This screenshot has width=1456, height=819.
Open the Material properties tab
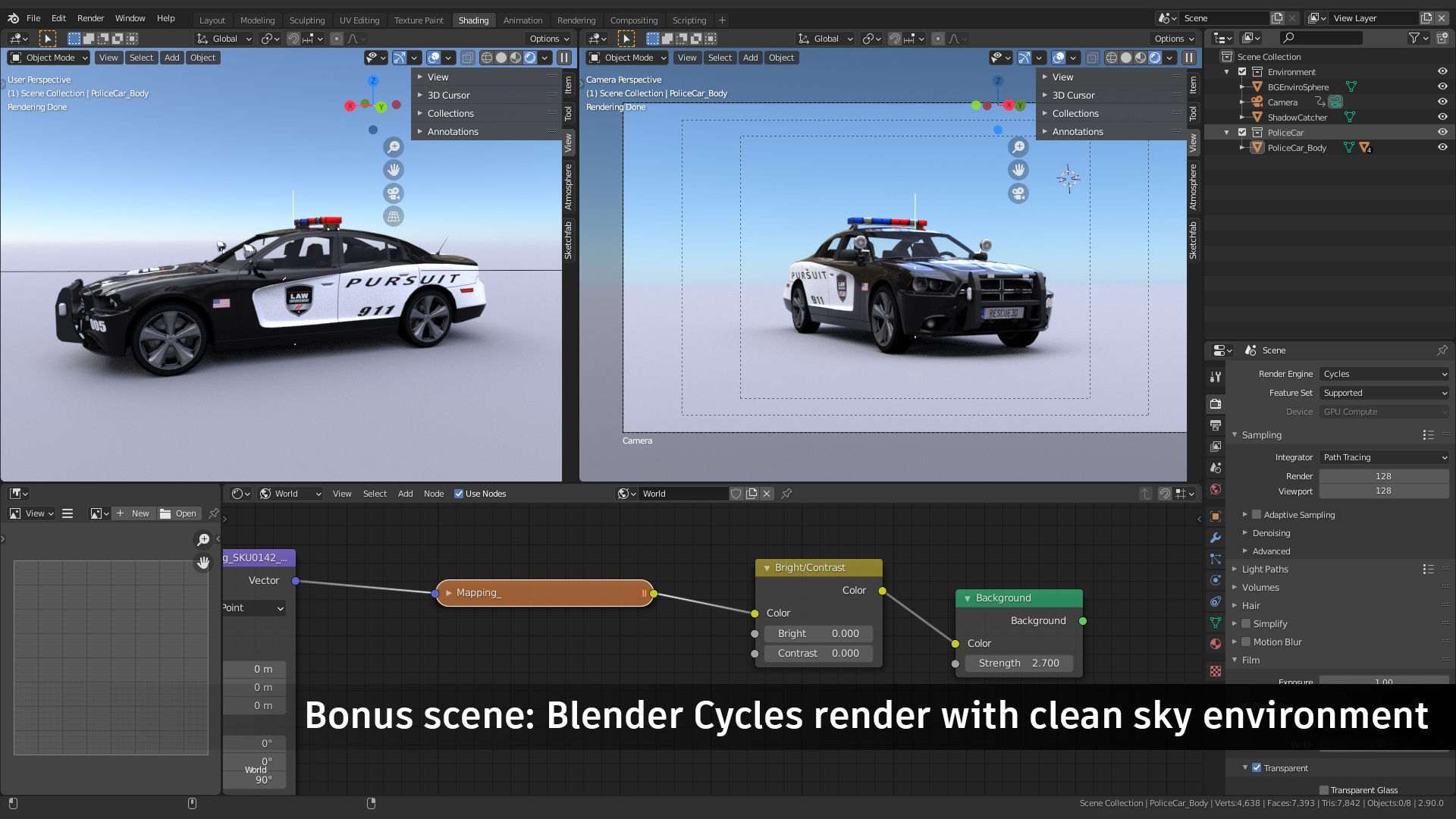pyautogui.click(x=1216, y=644)
